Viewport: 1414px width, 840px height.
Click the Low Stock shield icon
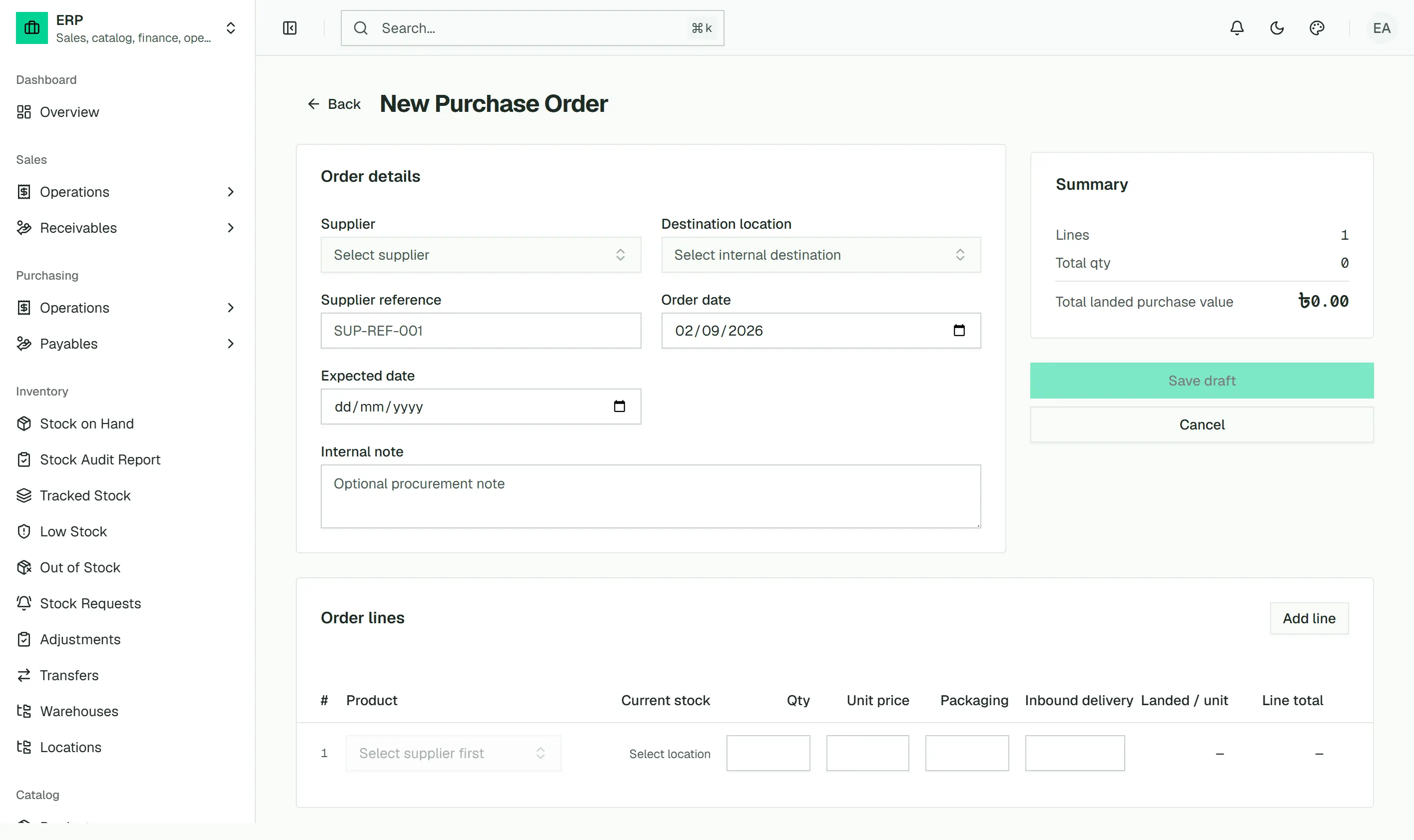(24, 531)
